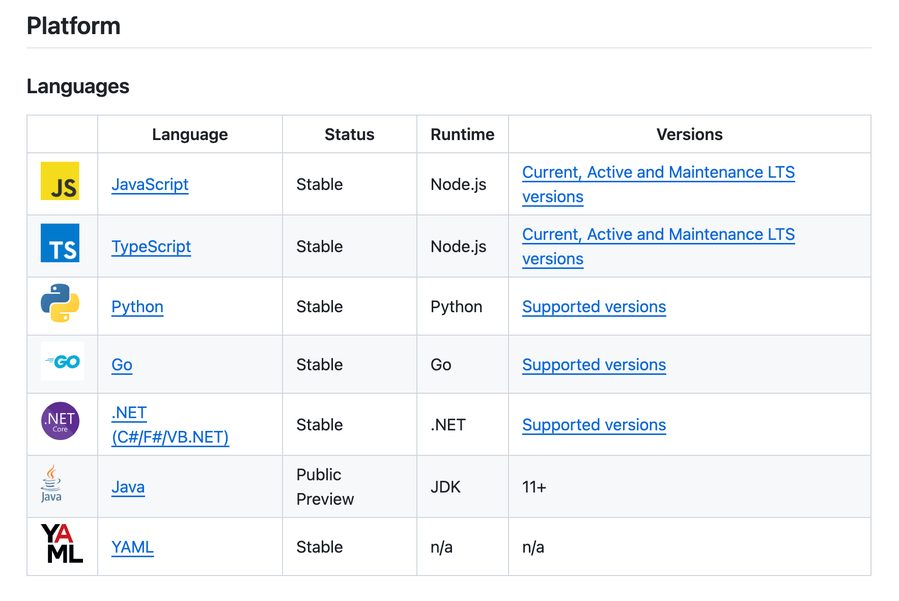Image resolution: width=899 pixels, height=601 pixels.
Task: Open the TypeScript language link
Action: (151, 246)
